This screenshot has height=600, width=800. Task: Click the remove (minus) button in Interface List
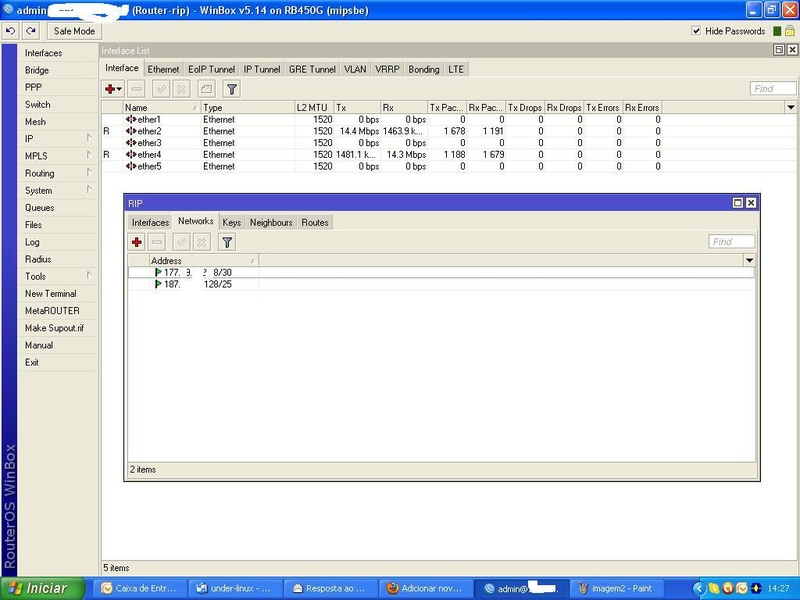(x=136, y=89)
